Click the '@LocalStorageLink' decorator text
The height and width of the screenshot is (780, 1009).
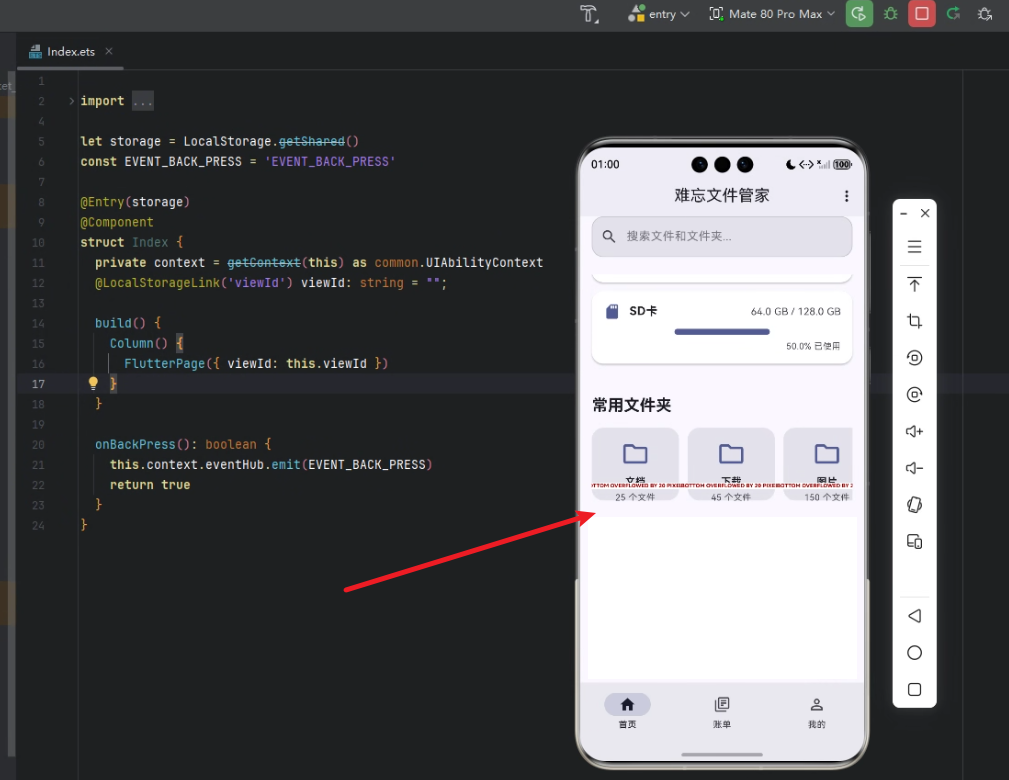tap(158, 283)
